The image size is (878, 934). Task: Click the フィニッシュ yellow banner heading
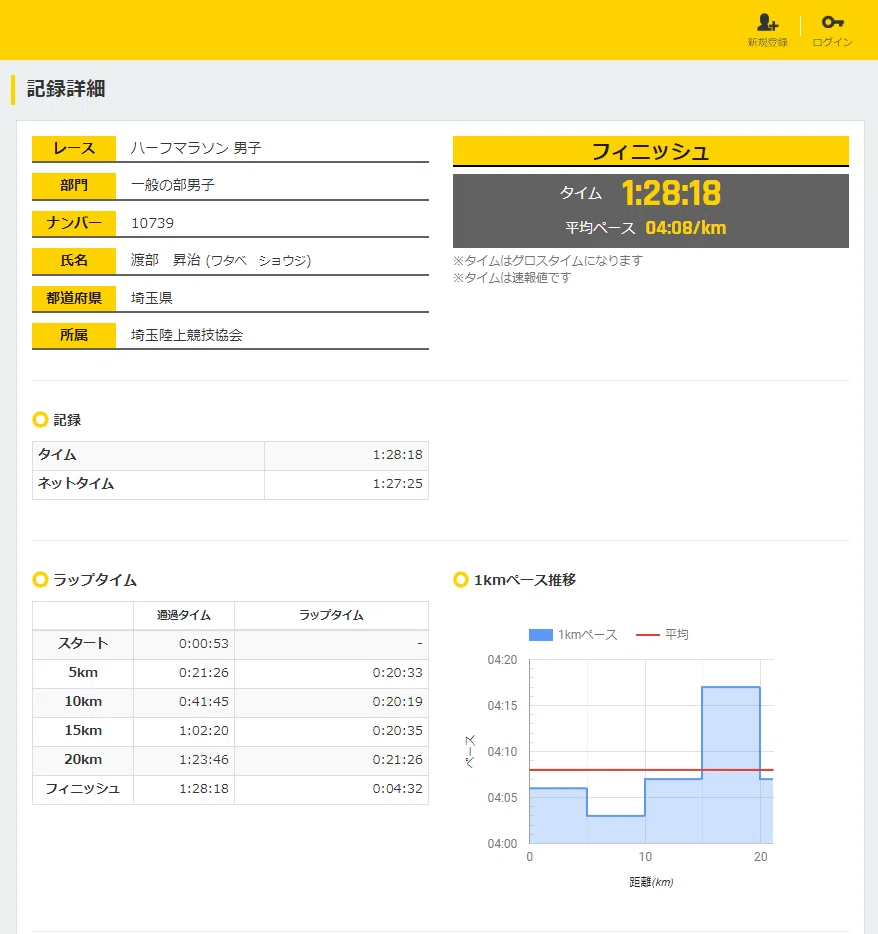[650, 151]
